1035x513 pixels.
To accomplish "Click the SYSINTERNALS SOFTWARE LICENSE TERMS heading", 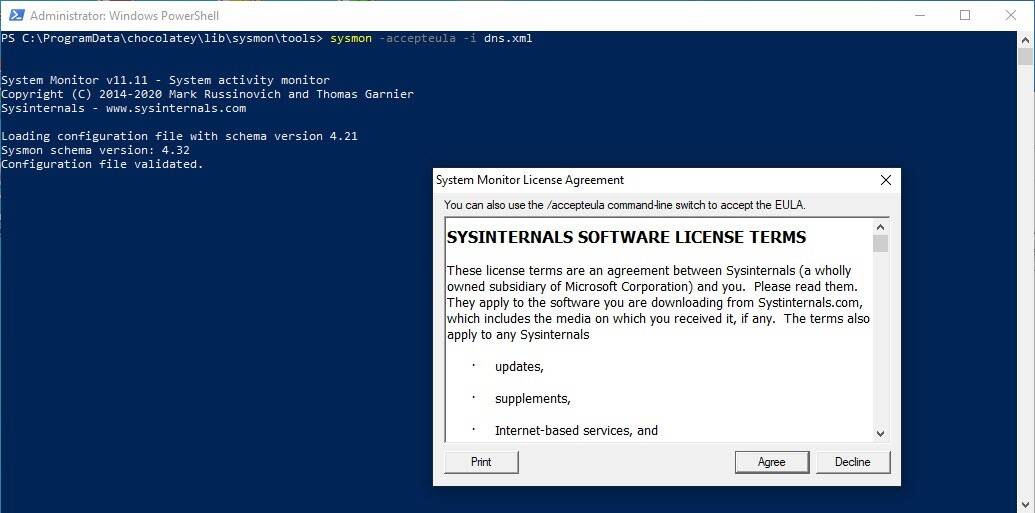I will (626, 238).
